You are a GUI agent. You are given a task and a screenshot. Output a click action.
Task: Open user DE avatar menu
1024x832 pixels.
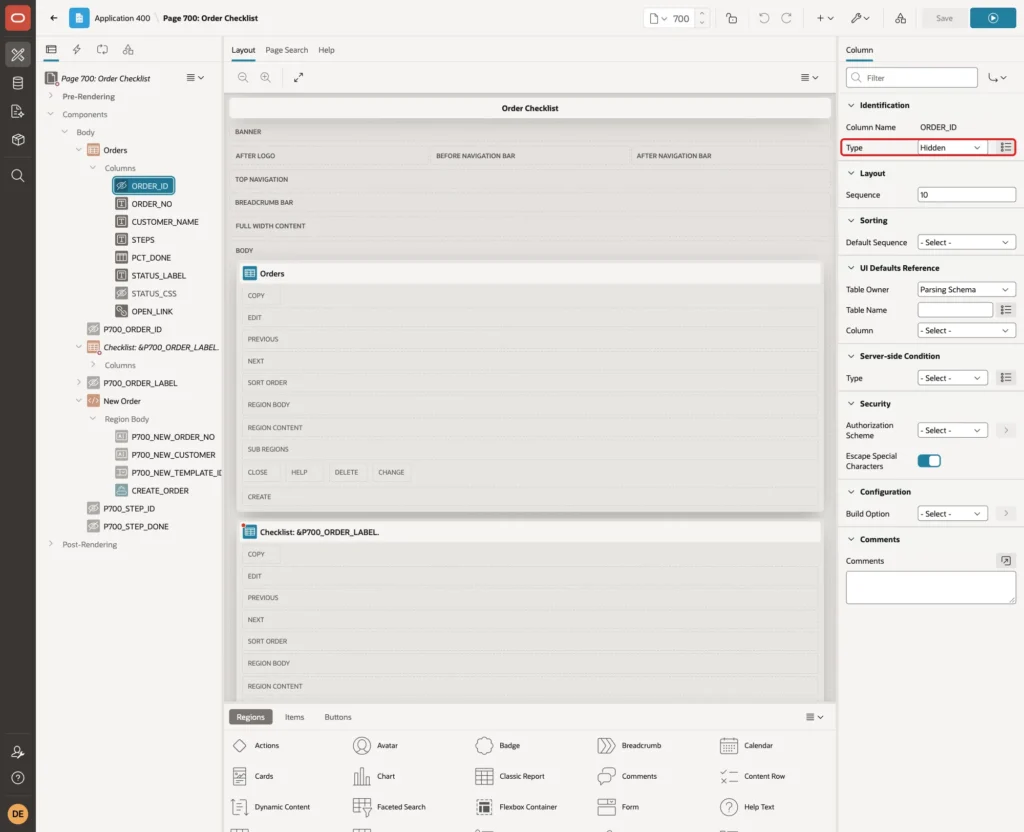[18, 814]
